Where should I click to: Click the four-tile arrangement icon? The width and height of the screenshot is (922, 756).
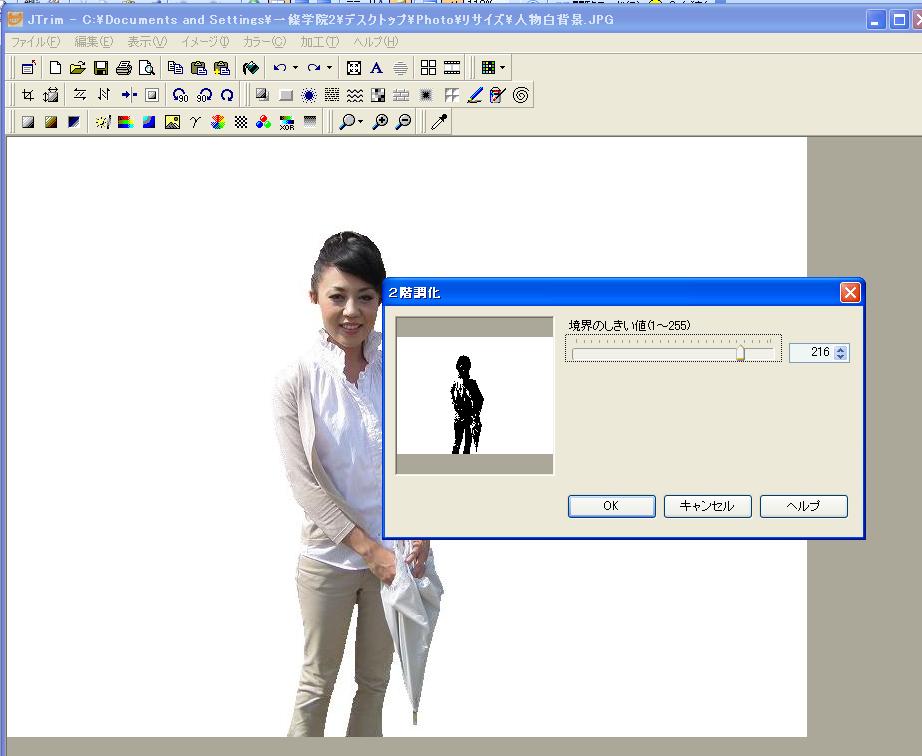click(x=428, y=68)
